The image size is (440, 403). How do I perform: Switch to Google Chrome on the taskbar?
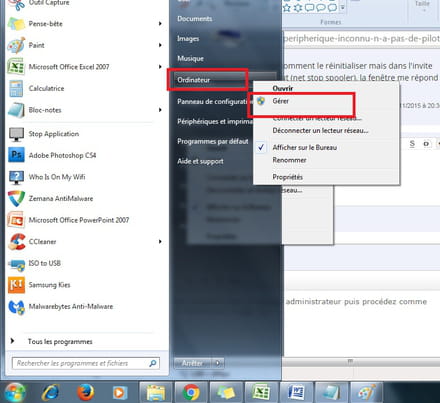pyautogui.click(x=191, y=392)
